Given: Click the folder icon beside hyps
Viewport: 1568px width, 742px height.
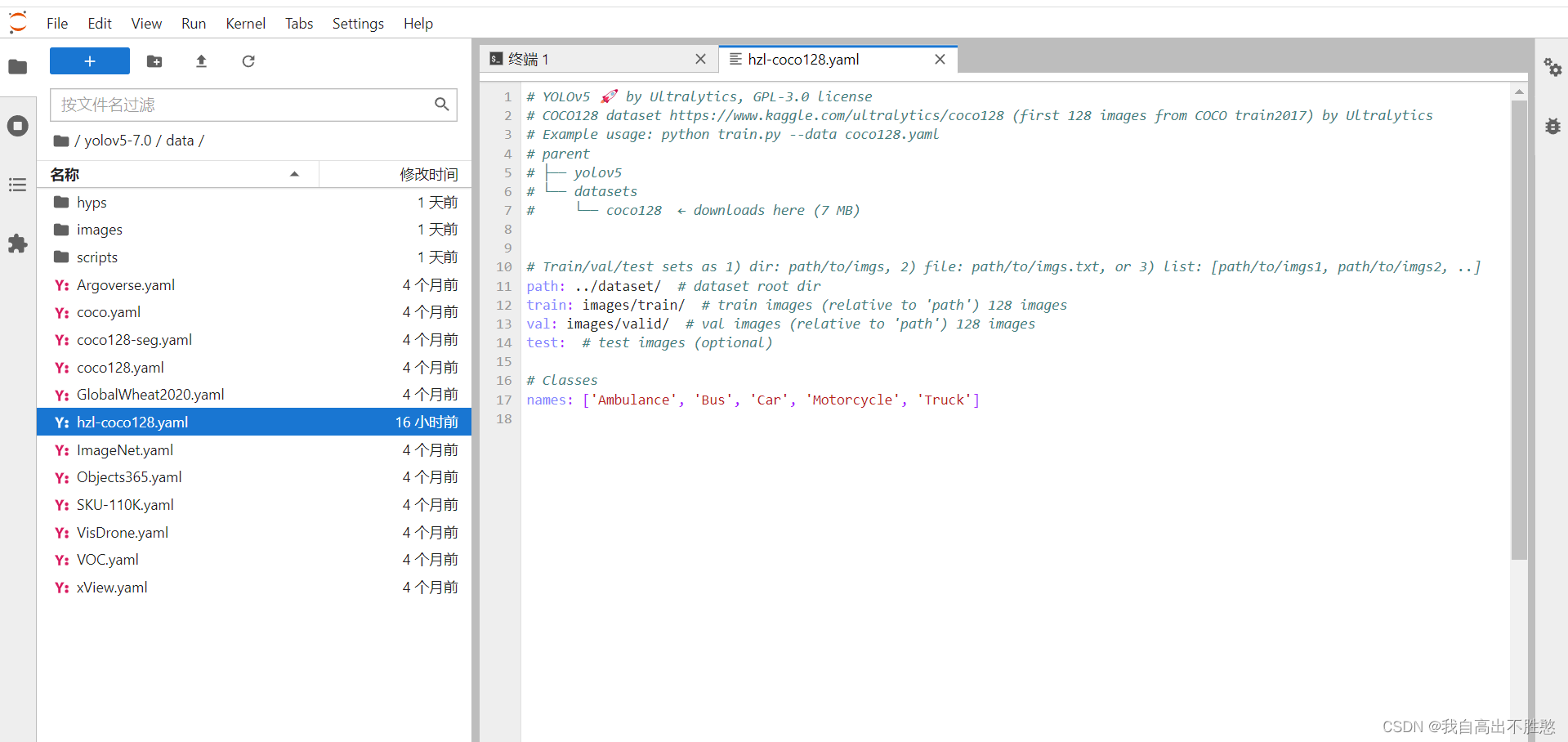Looking at the screenshot, I should (61, 202).
